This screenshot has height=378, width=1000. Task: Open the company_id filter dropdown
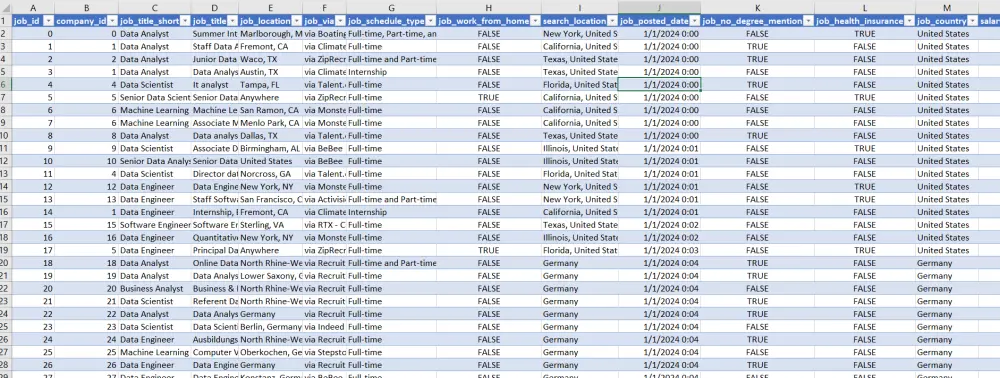coord(112,21)
